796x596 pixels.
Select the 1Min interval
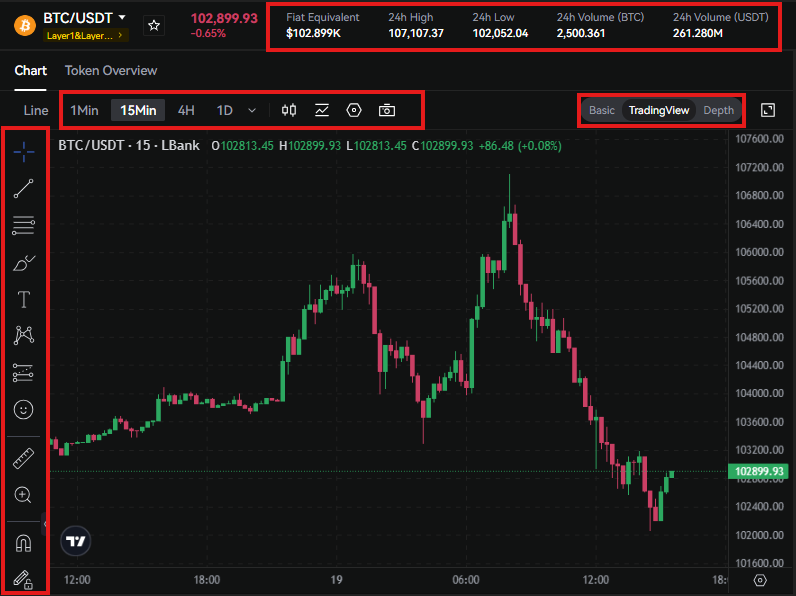84,110
